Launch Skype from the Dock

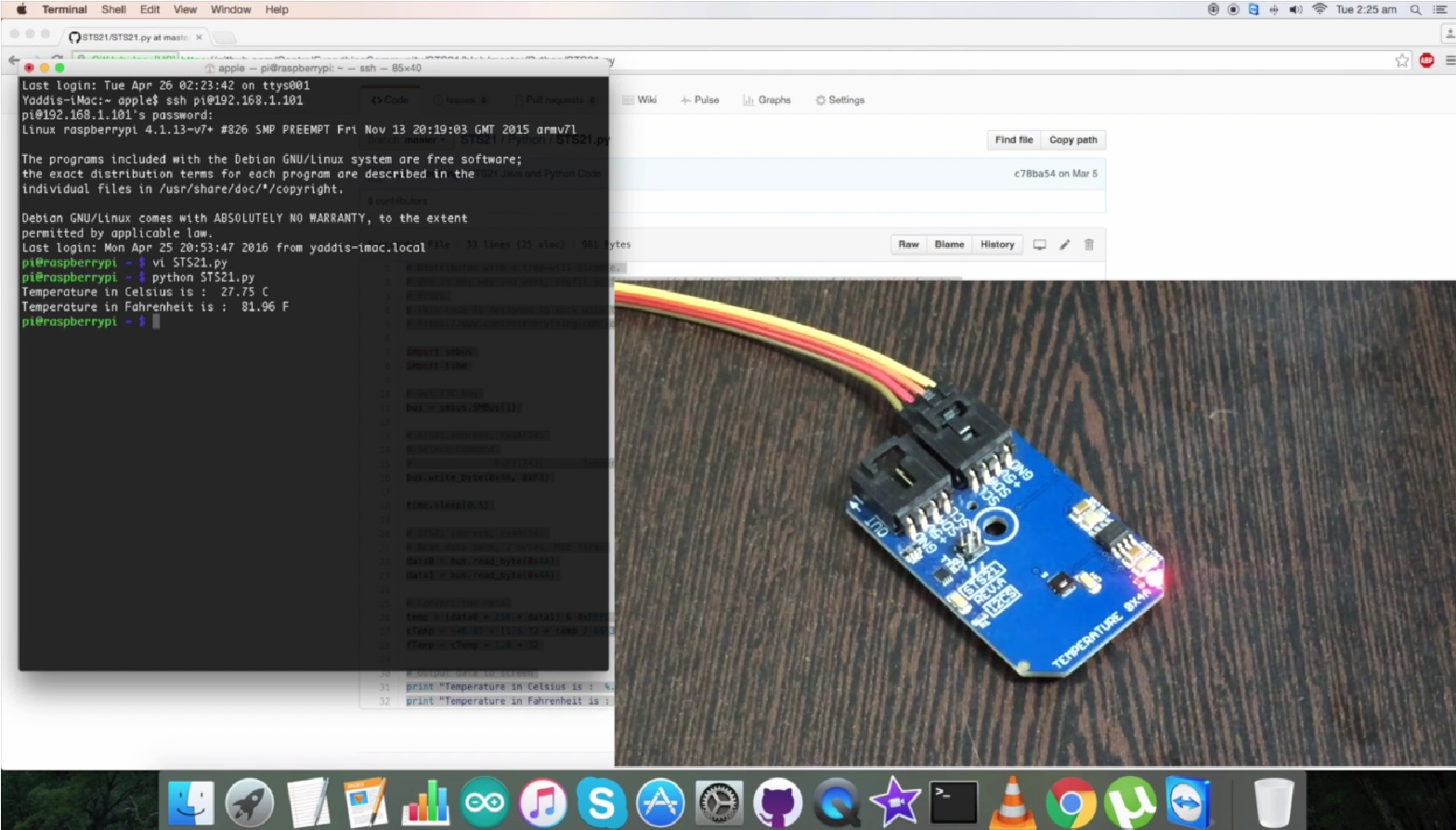601,803
